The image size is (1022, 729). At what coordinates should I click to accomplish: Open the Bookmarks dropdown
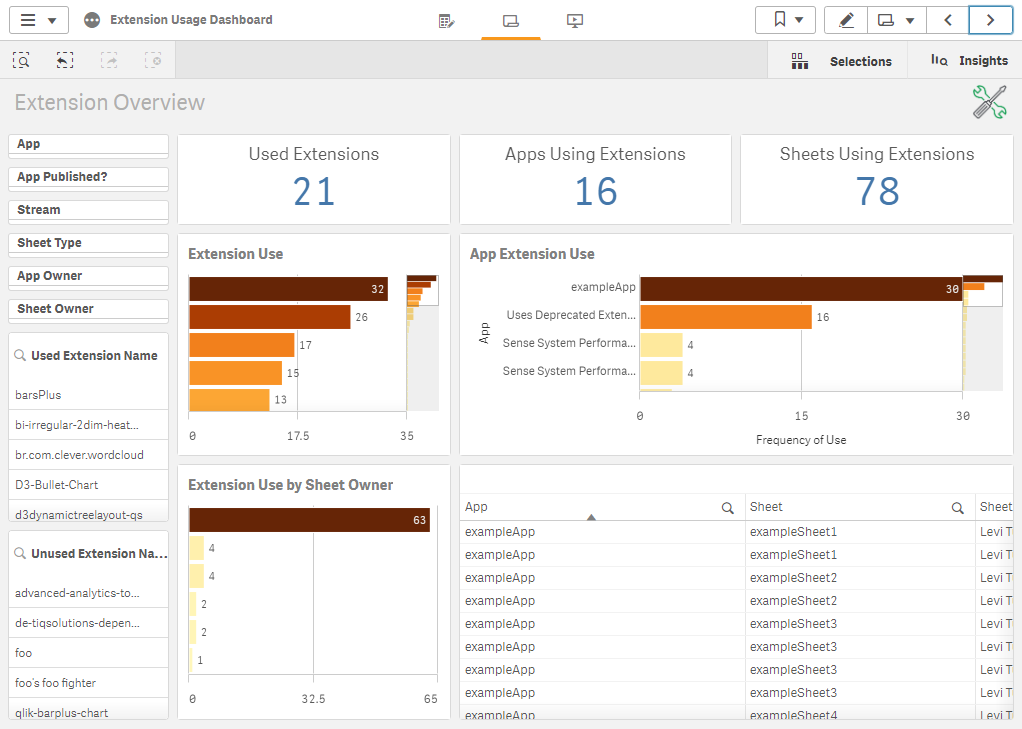[785, 20]
